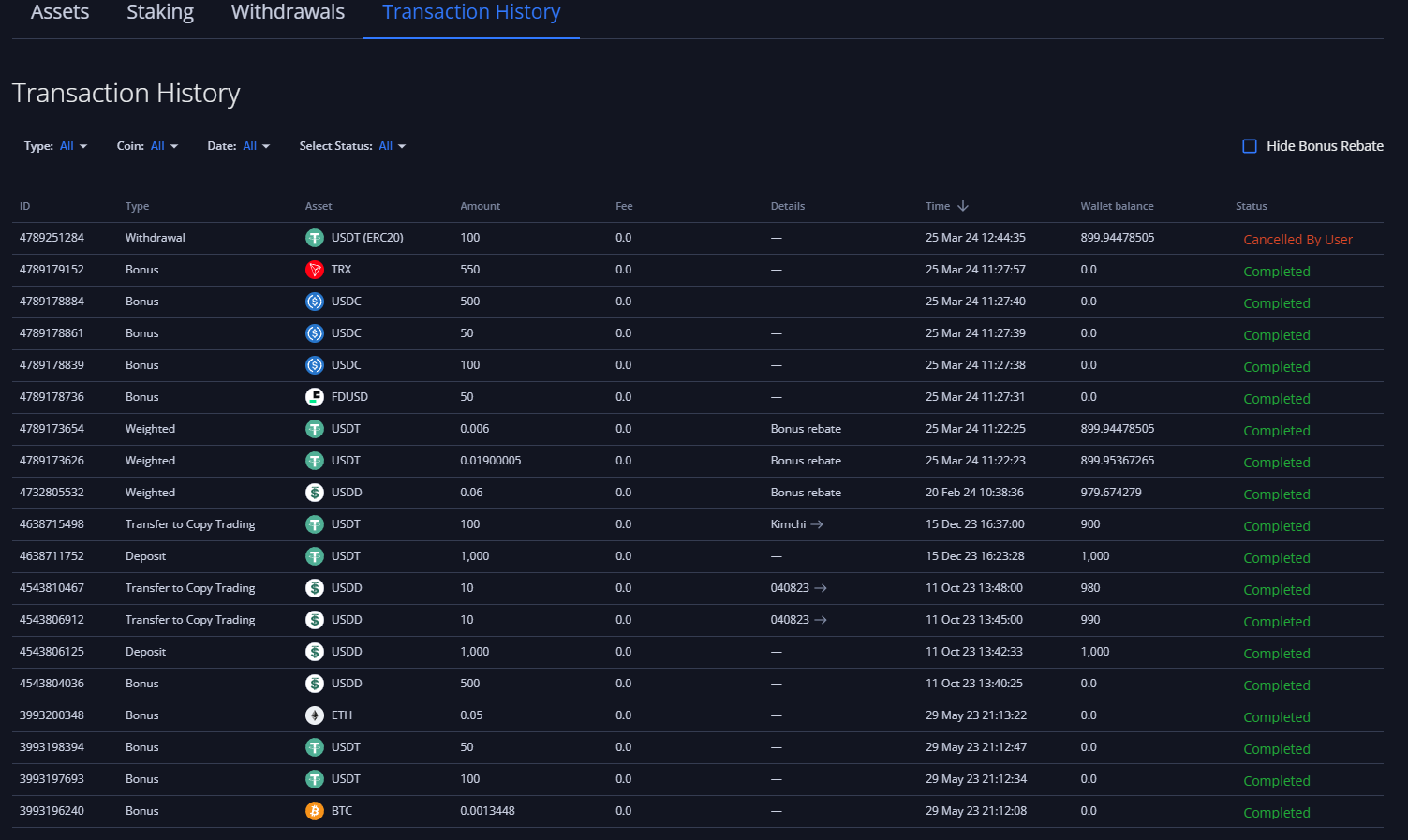Click the FDUSD coin icon
The height and width of the screenshot is (840, 1408).
pos(315,397)
